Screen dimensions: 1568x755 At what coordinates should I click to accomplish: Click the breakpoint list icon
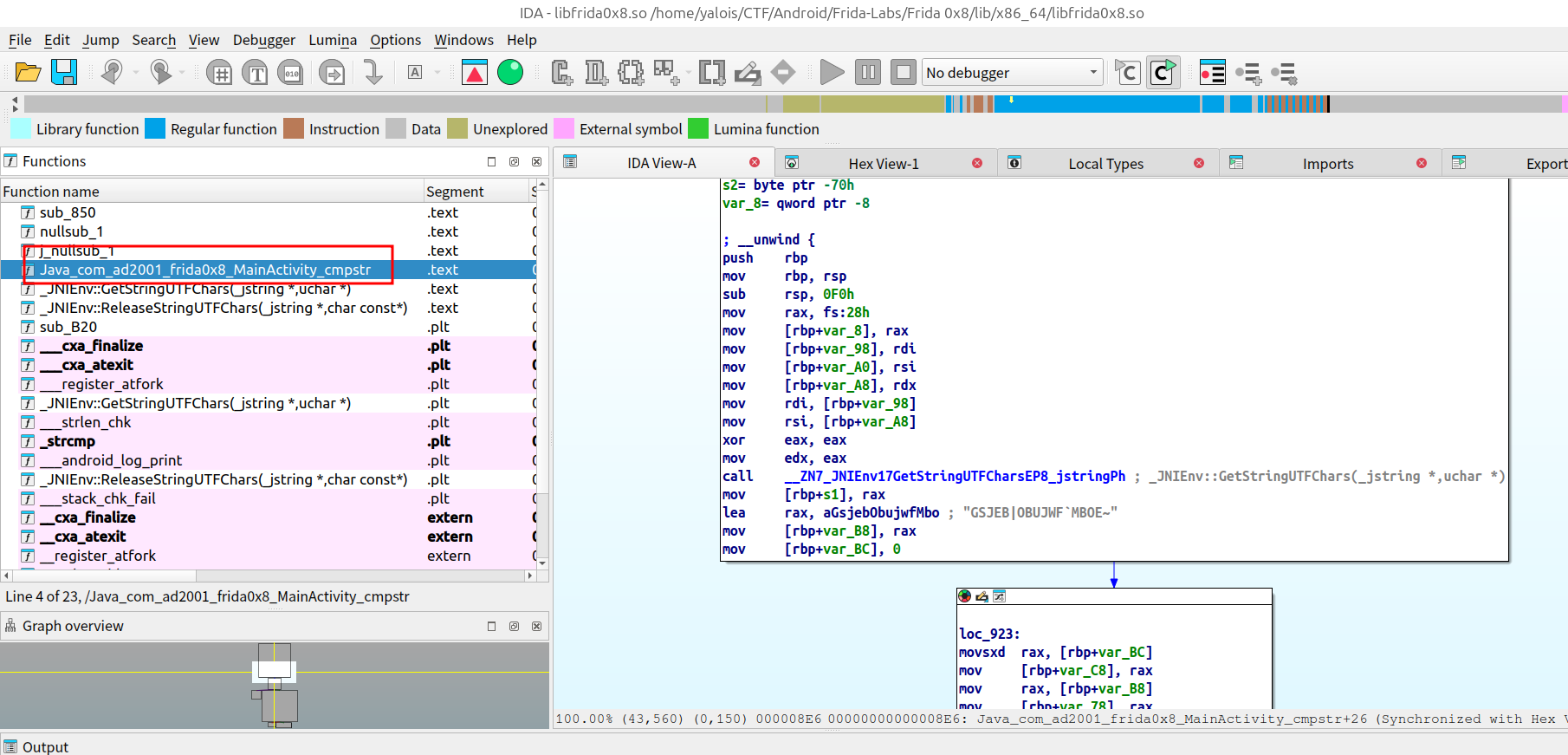[1212, 73]
